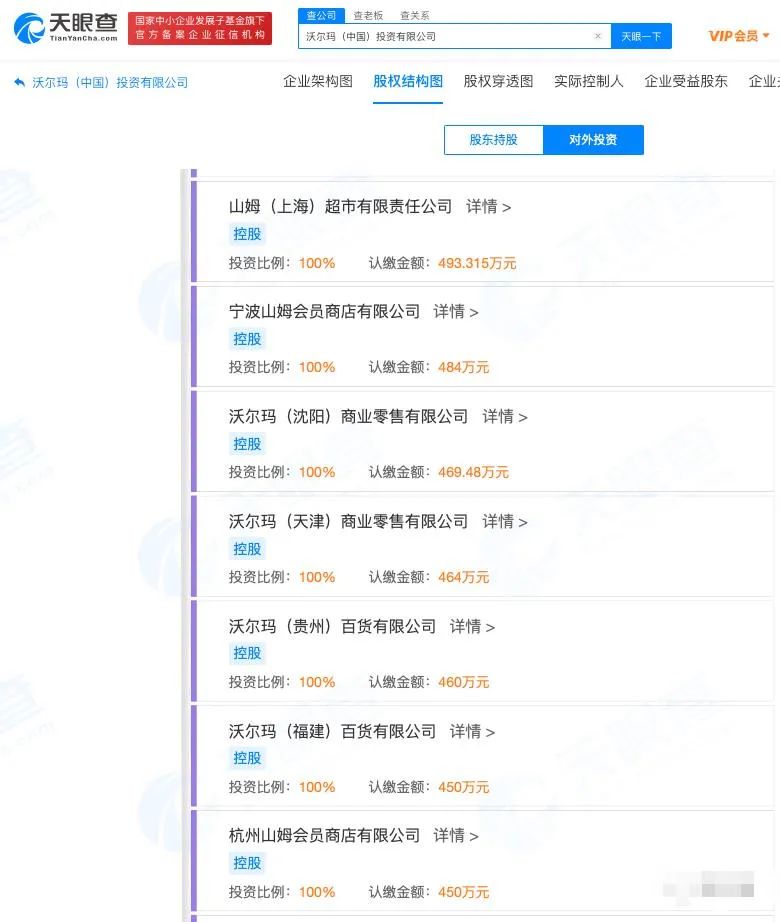780x922 pixels.
Task: Click the Tianyancha logo
Action: 66,28
